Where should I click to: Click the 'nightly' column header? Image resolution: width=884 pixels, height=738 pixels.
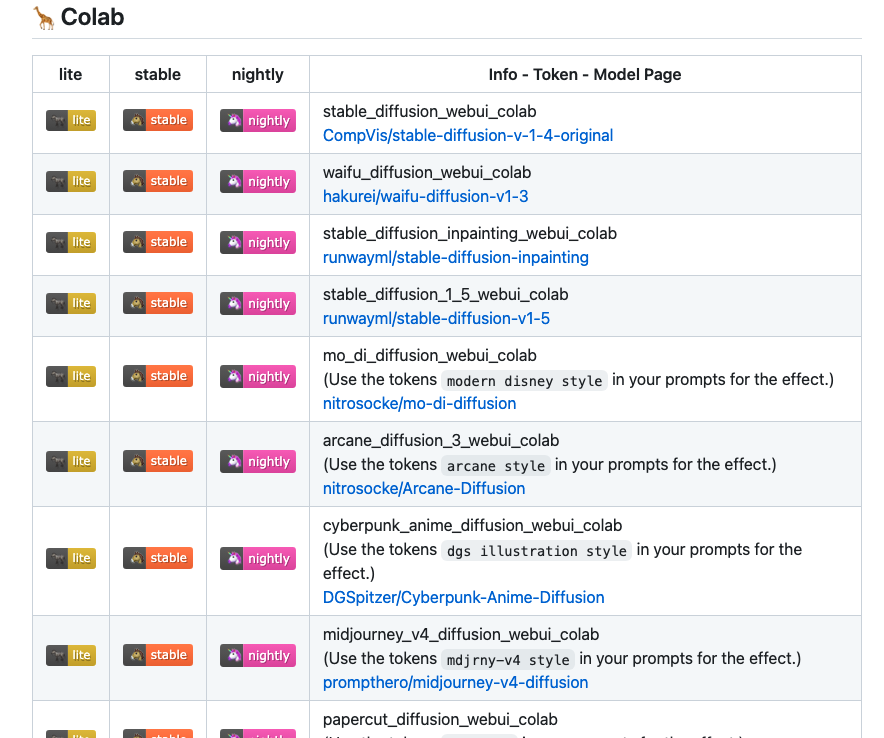pyautogui.click(x=258, y=75)
